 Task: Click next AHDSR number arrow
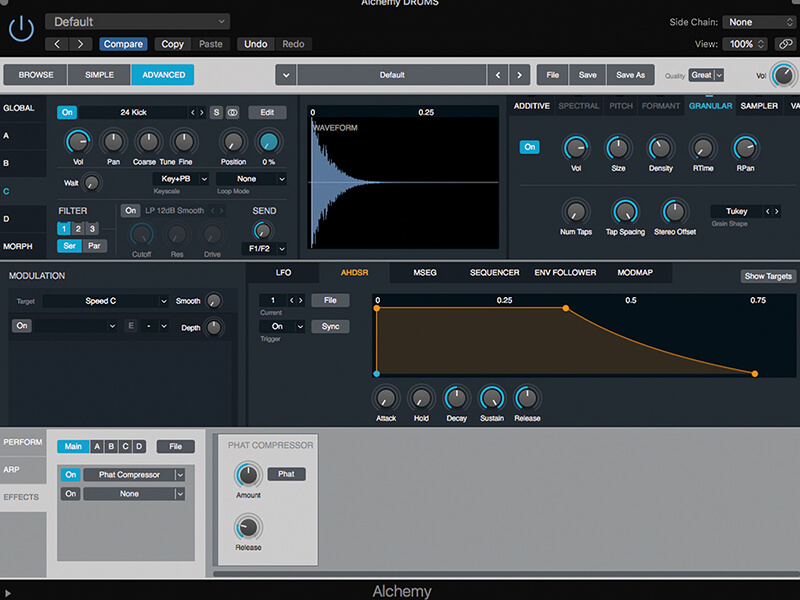coord(301,300)
